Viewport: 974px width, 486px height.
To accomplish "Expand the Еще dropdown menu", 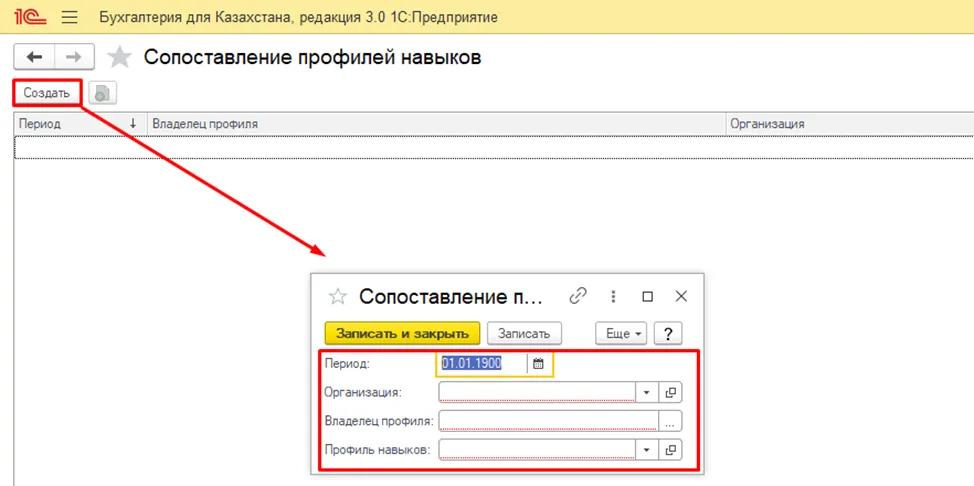I will pyautogui.click(x=621, y=333).
